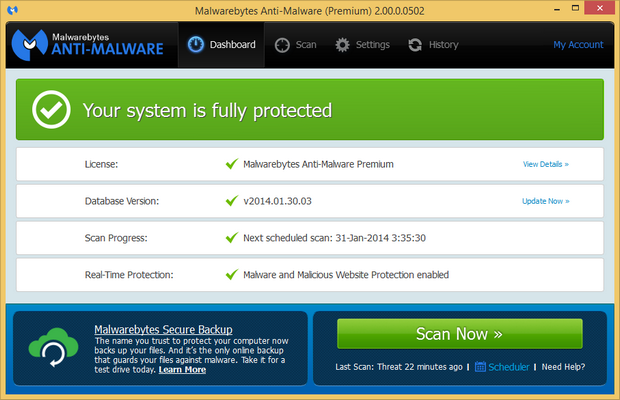
Task: Click Learn More about Secure Backup
Action: click(182, 370)
